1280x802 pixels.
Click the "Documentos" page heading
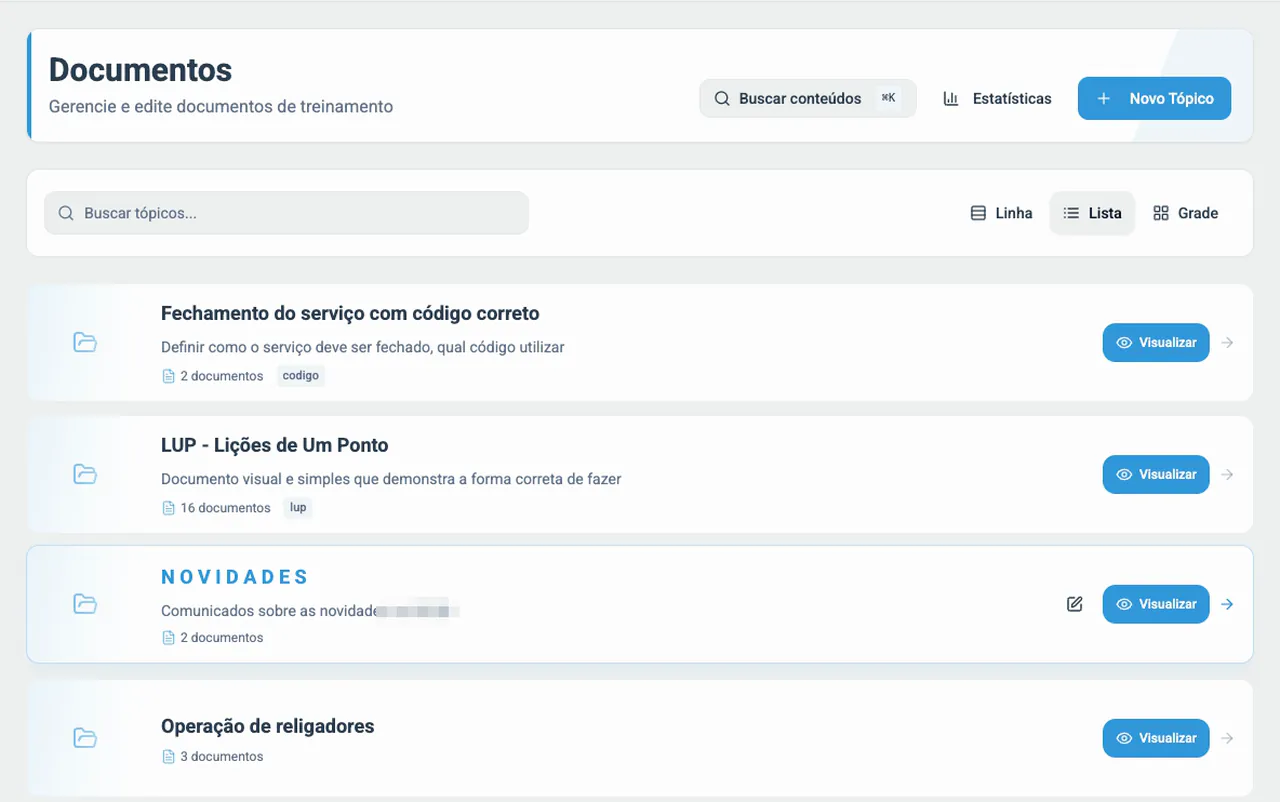pyautogui.click(x=140, y=70)
